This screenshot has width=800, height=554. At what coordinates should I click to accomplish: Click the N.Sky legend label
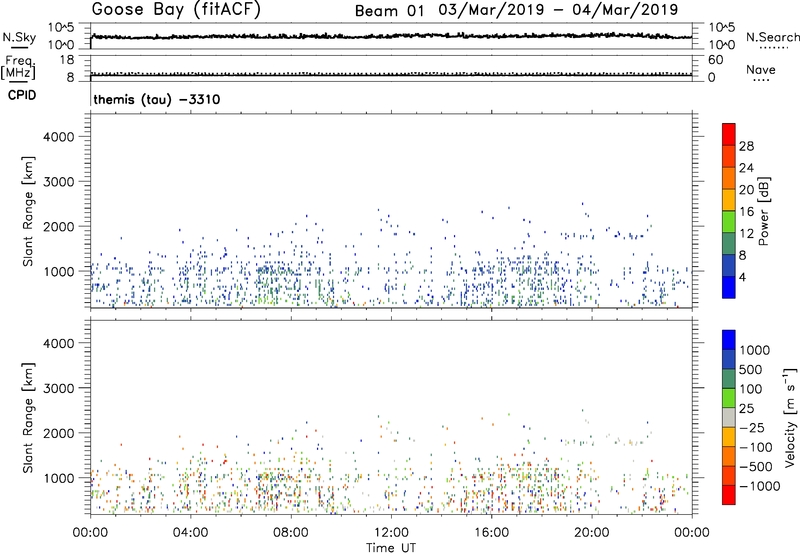[x=19, y=37]
